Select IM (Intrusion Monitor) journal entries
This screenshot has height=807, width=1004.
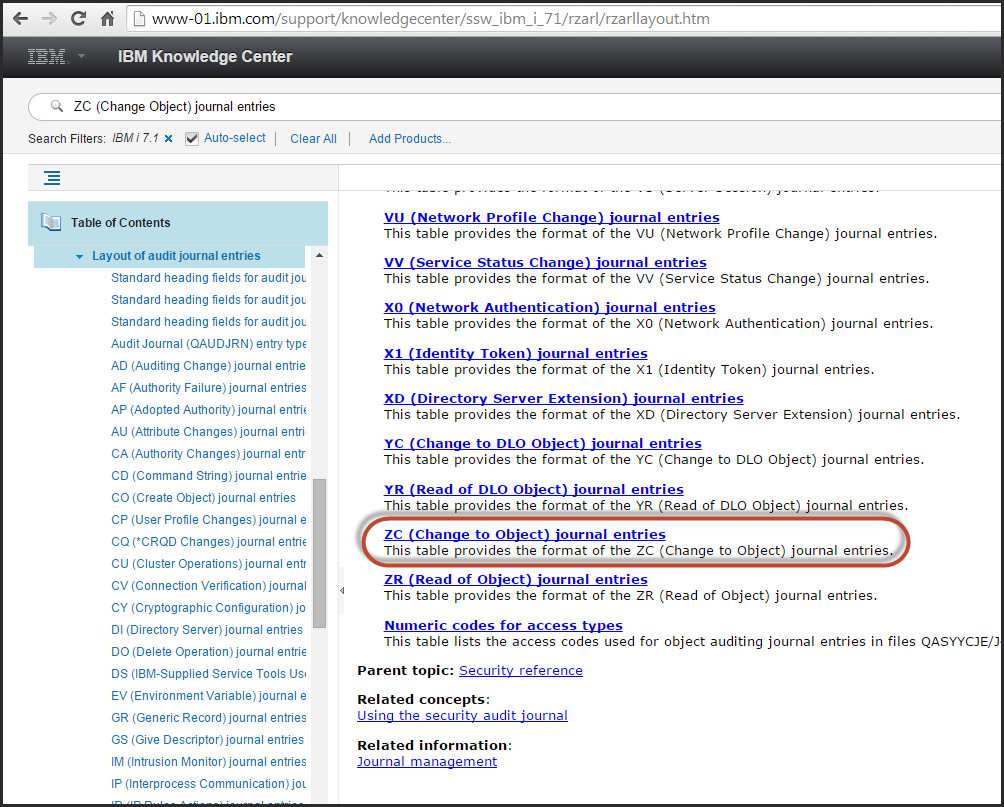pos(208,762)
